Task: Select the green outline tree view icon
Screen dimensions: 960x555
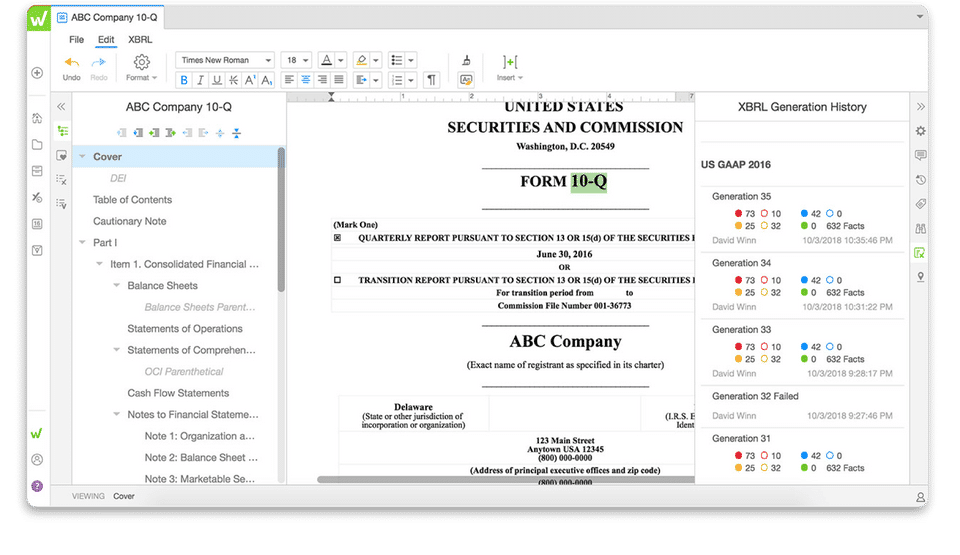Action: [x=62, y=131]
